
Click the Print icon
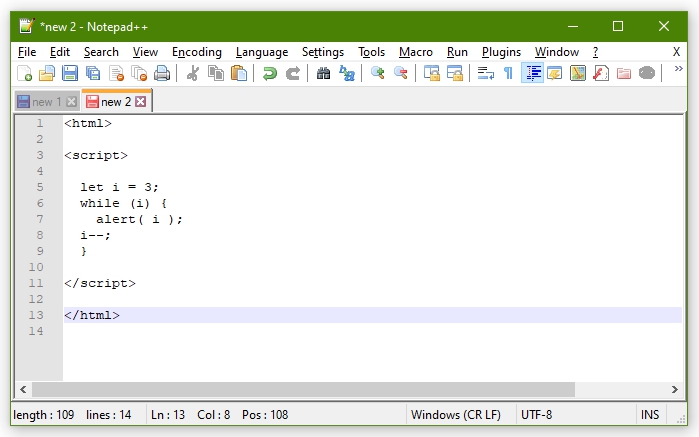click(162, 73)
